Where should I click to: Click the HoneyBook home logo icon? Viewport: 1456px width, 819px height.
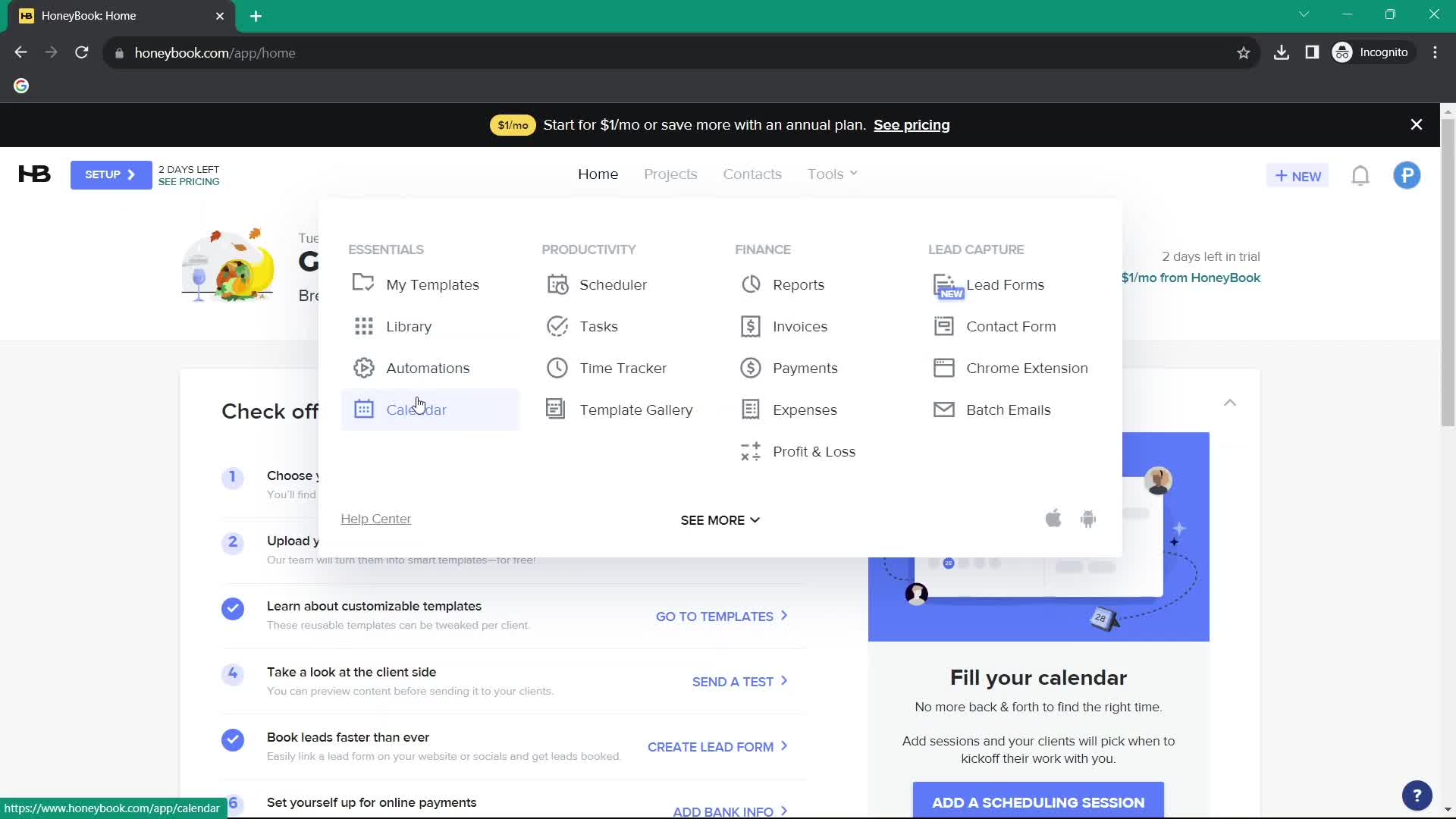33,175
